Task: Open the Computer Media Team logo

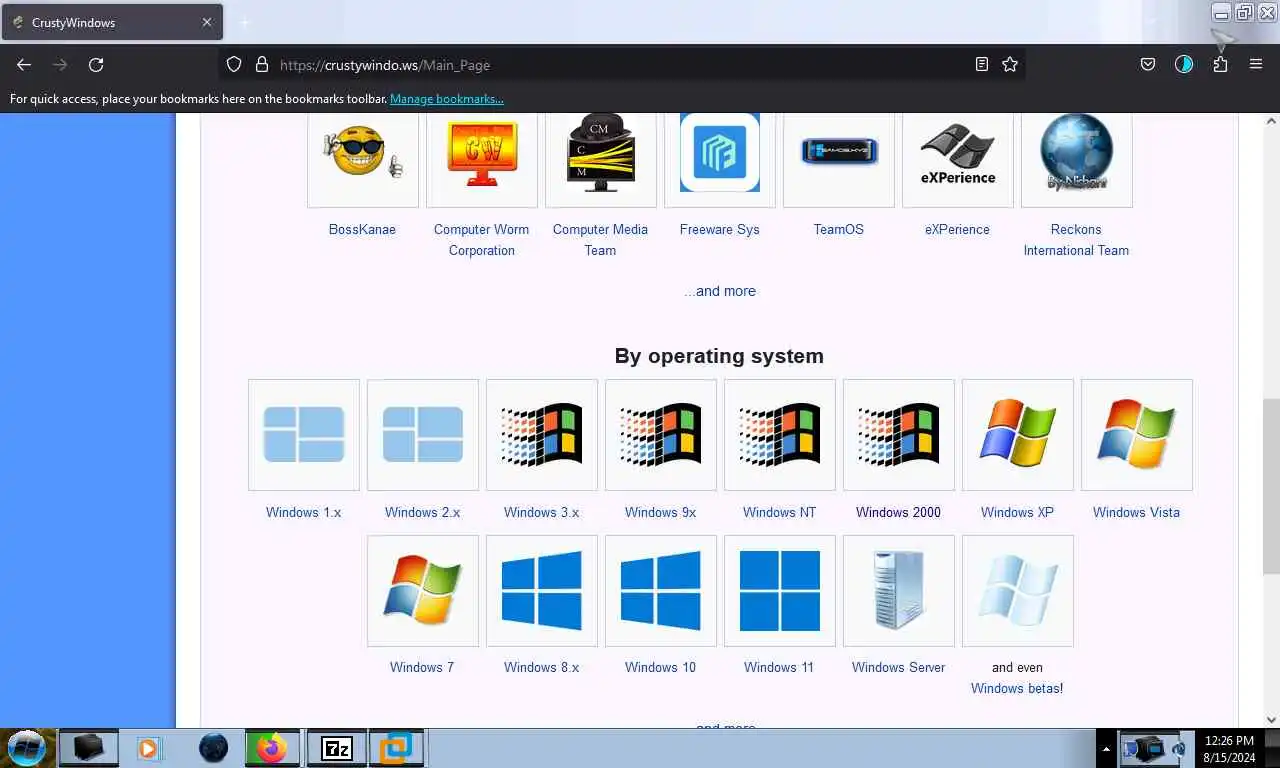Action: pyautogui.click(x=600, y=152)
